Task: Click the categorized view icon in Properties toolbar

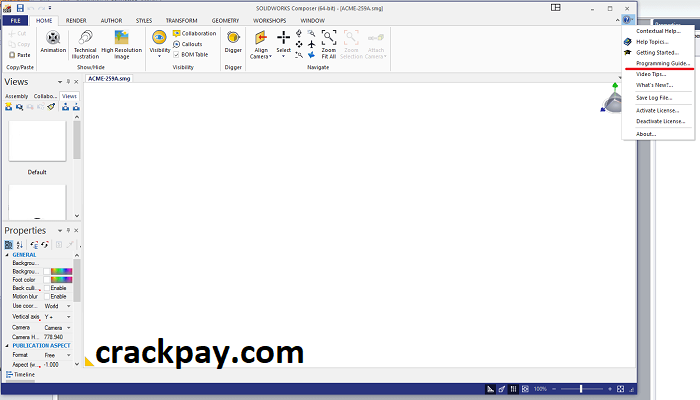Action: tap(8, 245)
